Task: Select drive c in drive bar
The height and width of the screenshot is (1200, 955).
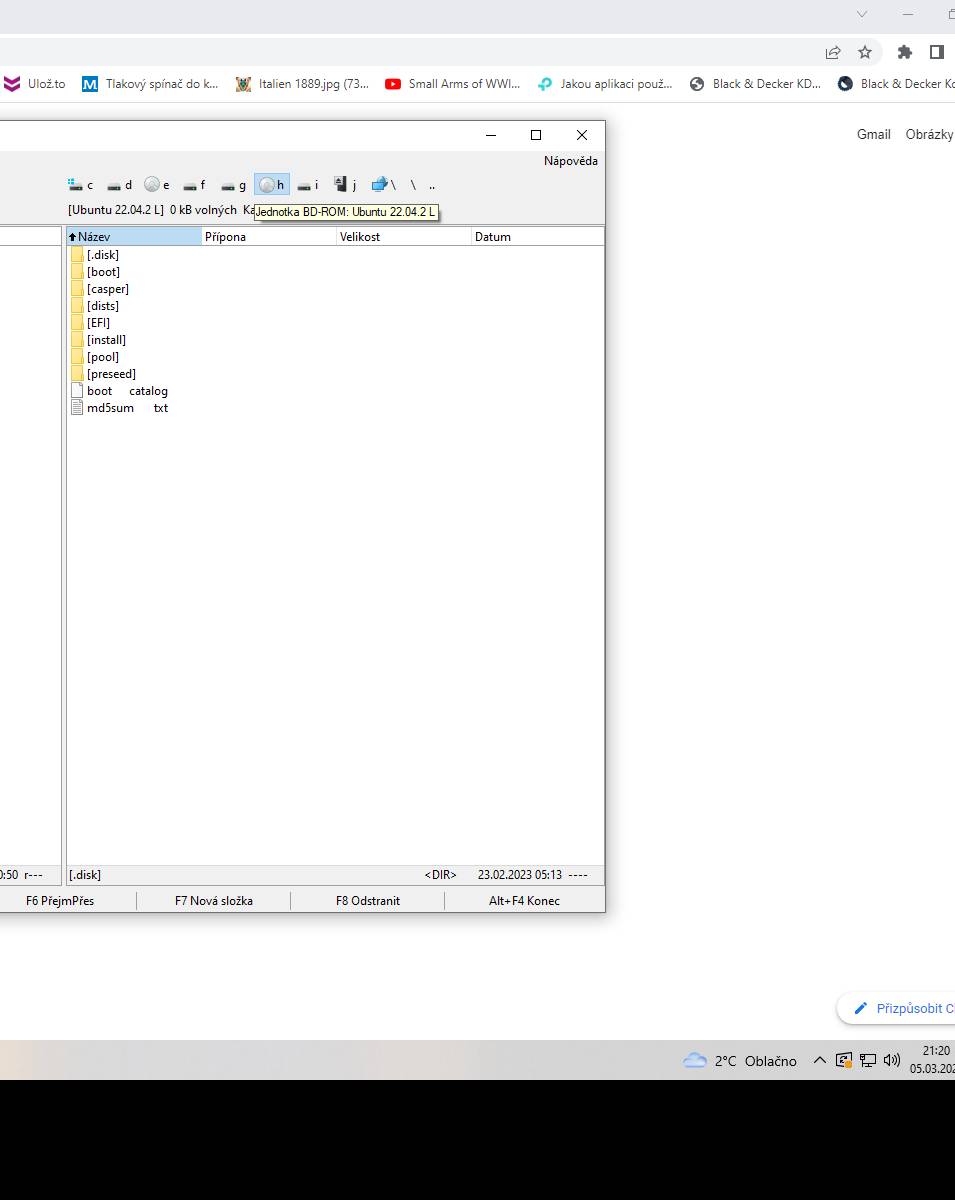Action: click(81, 185)
